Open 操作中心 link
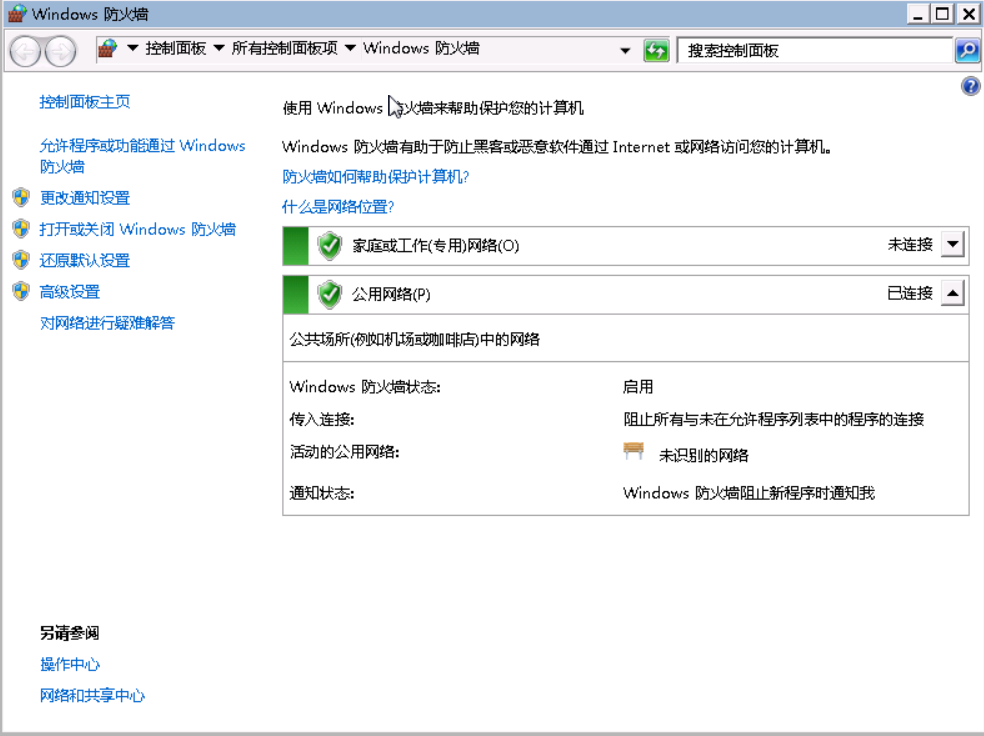This screenshot has width=984, height=736. [x=70, y=664]
